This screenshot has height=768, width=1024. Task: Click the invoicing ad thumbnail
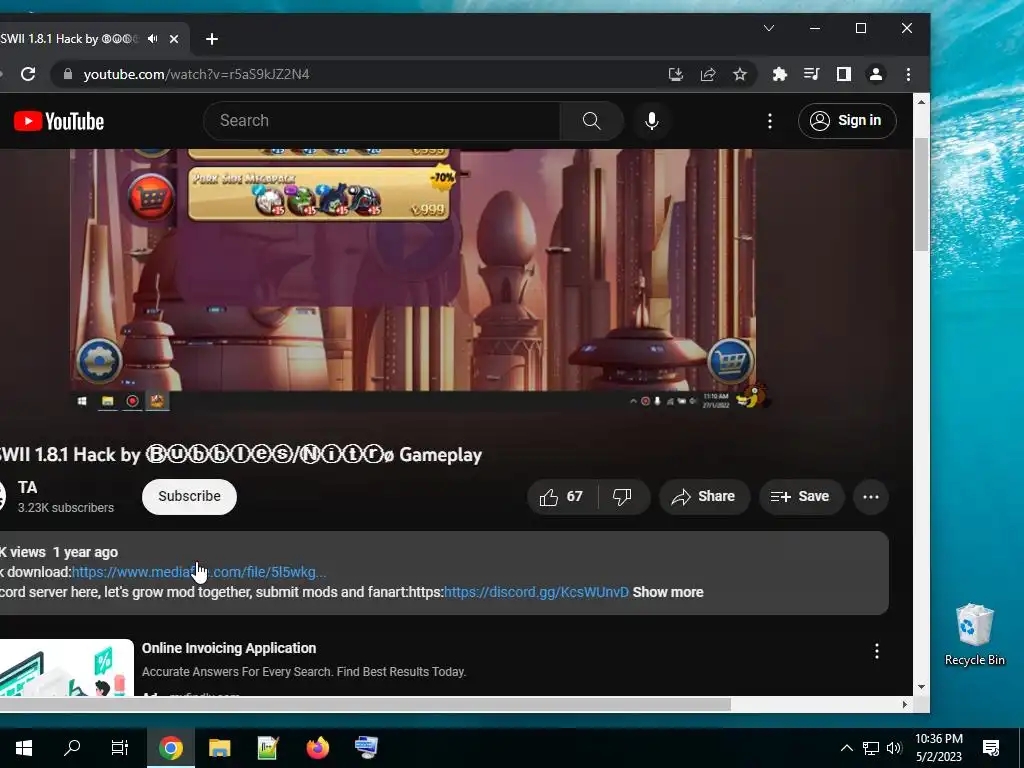click(67, 667)
